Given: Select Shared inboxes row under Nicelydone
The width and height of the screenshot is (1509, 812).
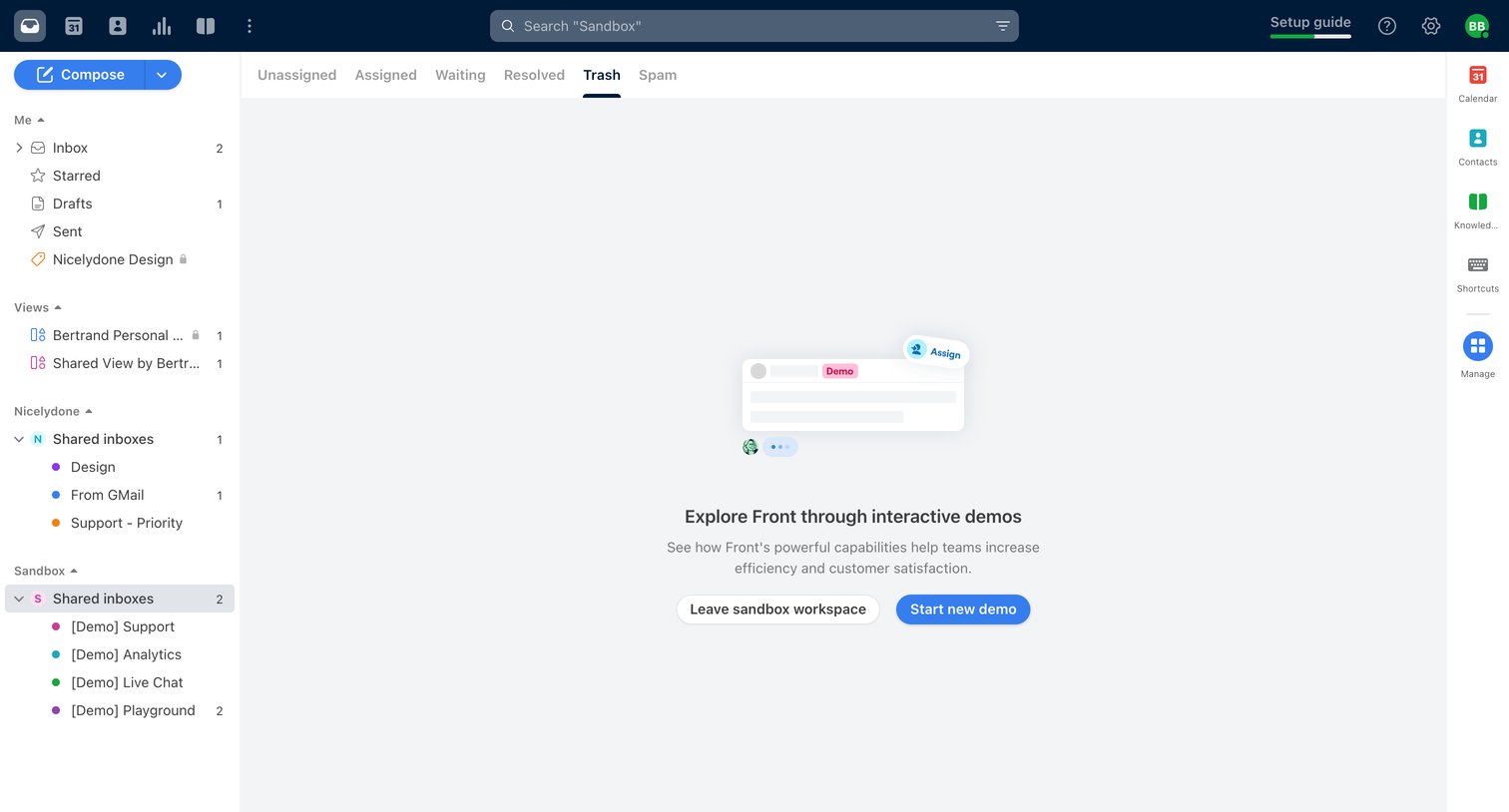Looking at the screenshot, I should tap(120, 439).
